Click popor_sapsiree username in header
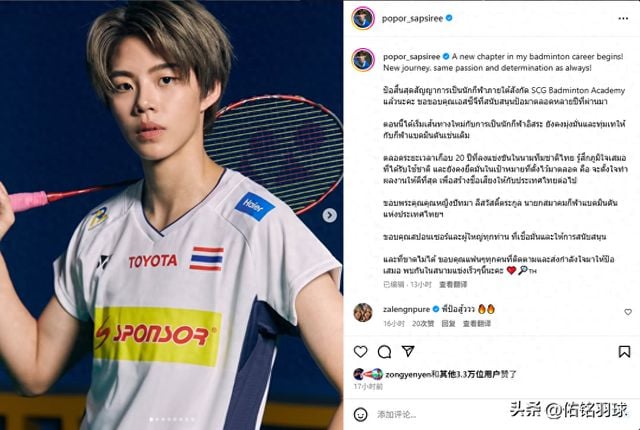This screenshot has width=640, height=430. (412, 18)
